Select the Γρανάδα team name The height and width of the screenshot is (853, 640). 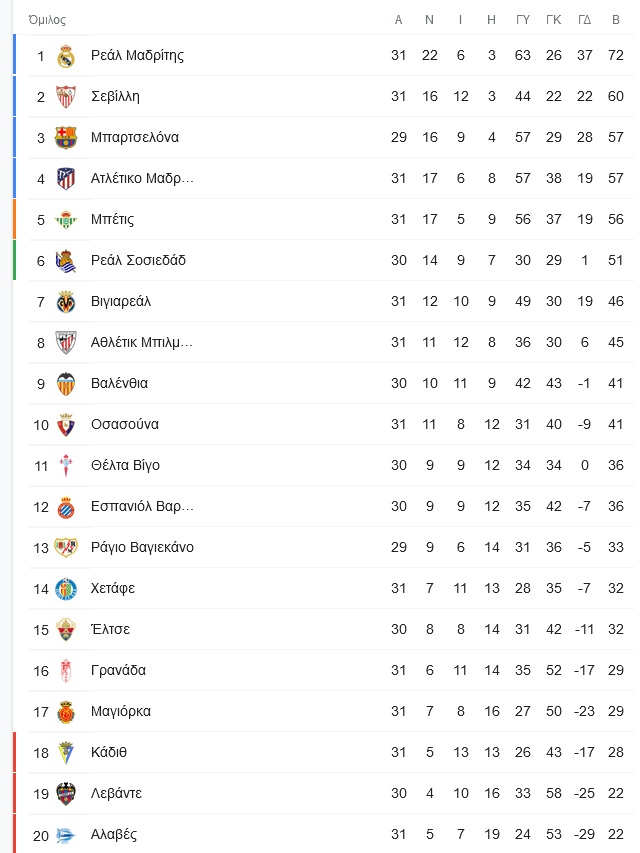pos(118,670)
